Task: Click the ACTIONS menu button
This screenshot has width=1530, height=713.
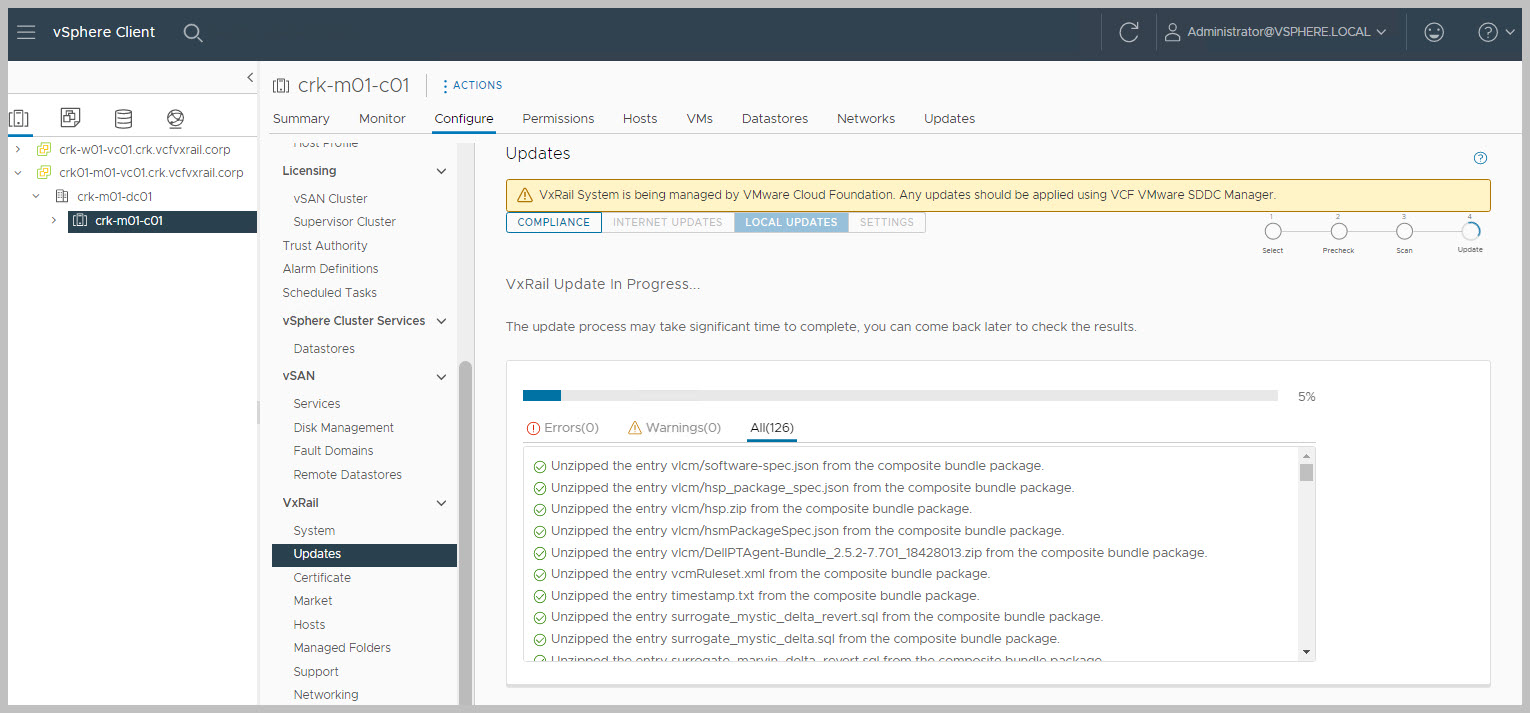Action: pyautogui.click(x=472, y=86)
